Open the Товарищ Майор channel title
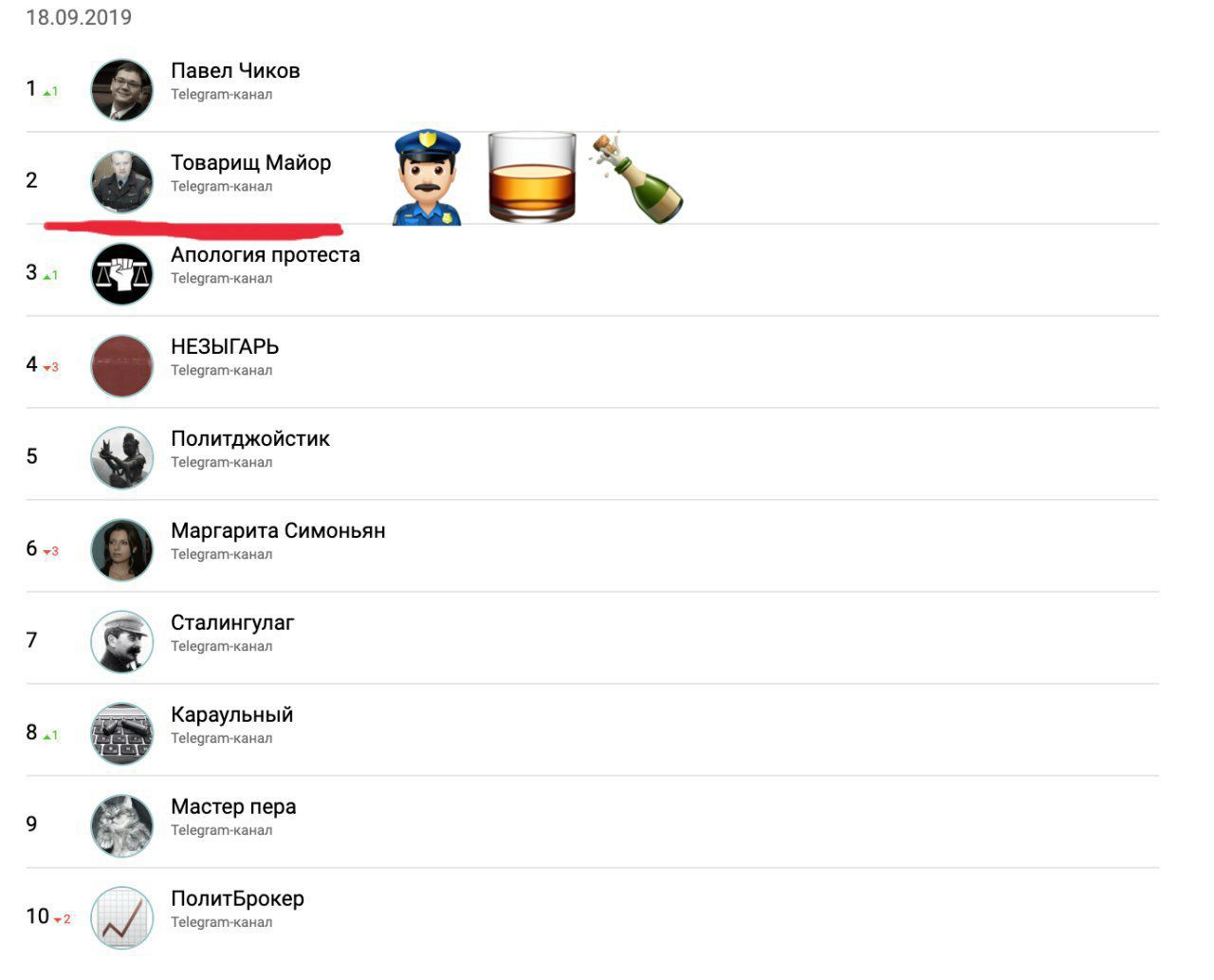 pos(251,163)
